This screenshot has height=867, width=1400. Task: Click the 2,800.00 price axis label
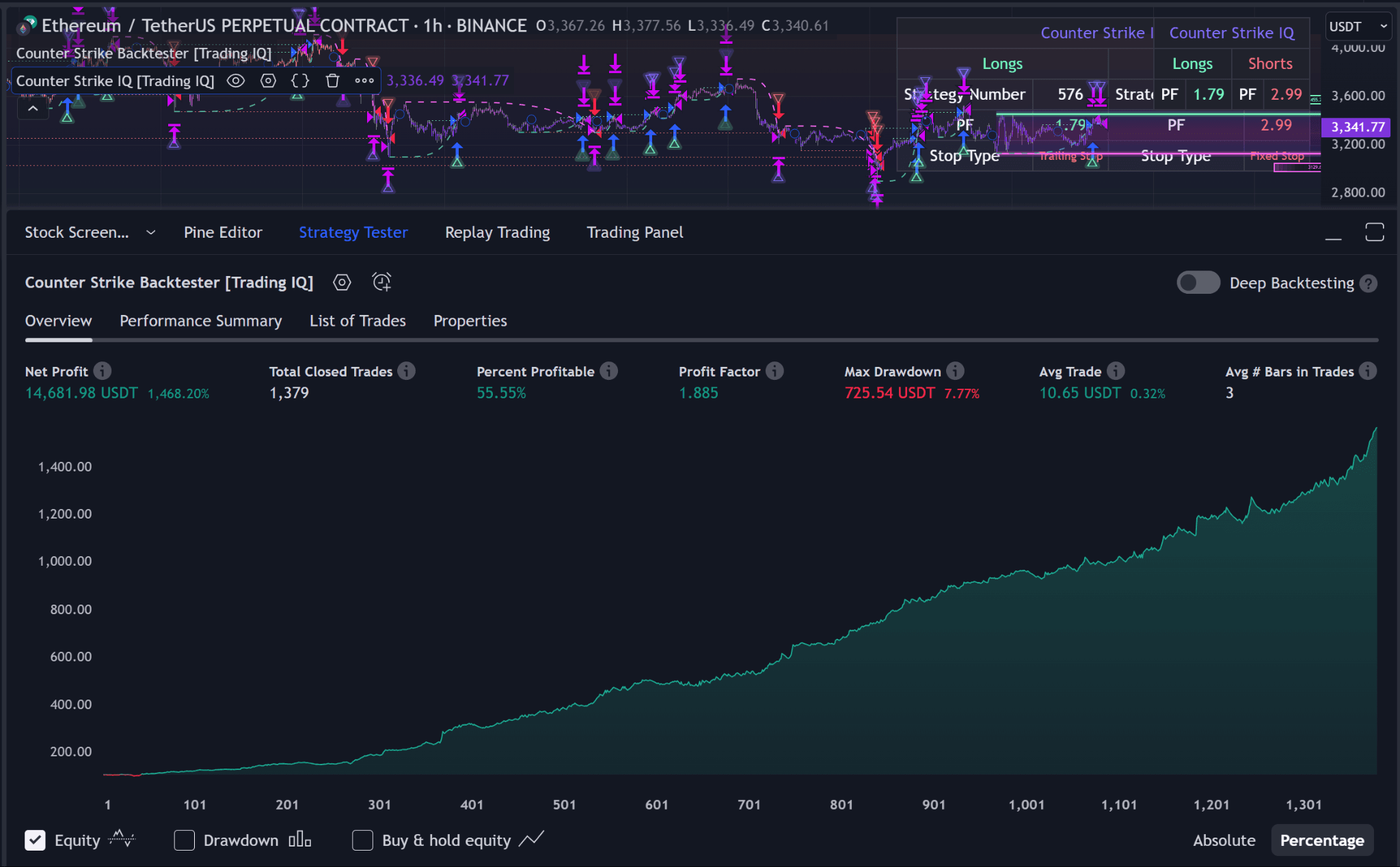[1358, 193]
